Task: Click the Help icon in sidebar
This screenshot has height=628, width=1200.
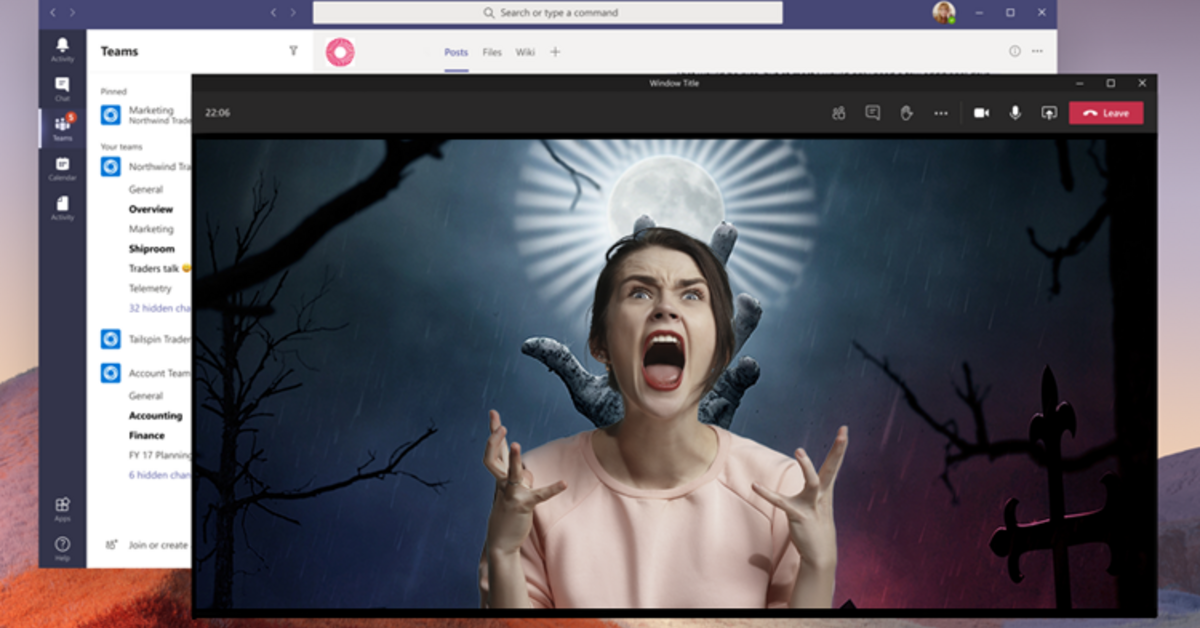Action: pyautogui.click(x=62, y=548)
